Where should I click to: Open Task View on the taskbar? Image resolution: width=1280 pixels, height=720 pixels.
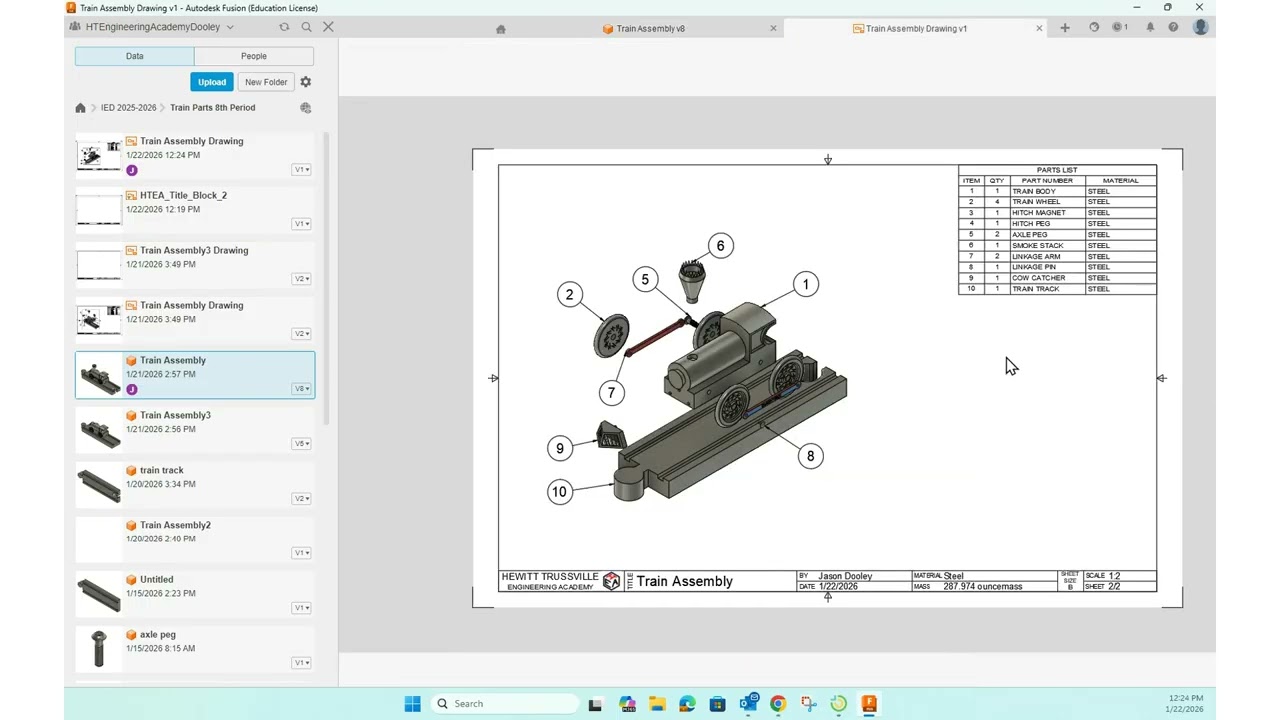click(595, 704)
